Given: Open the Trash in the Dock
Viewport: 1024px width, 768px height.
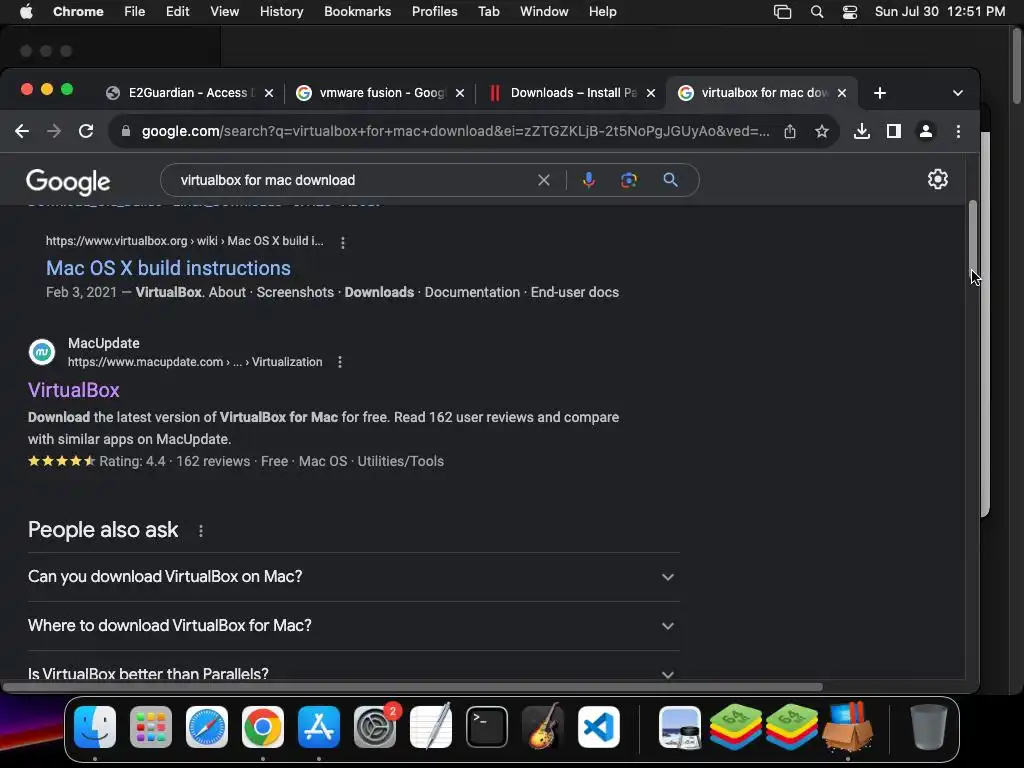Looking at the screenshot, I should (928, 727).
